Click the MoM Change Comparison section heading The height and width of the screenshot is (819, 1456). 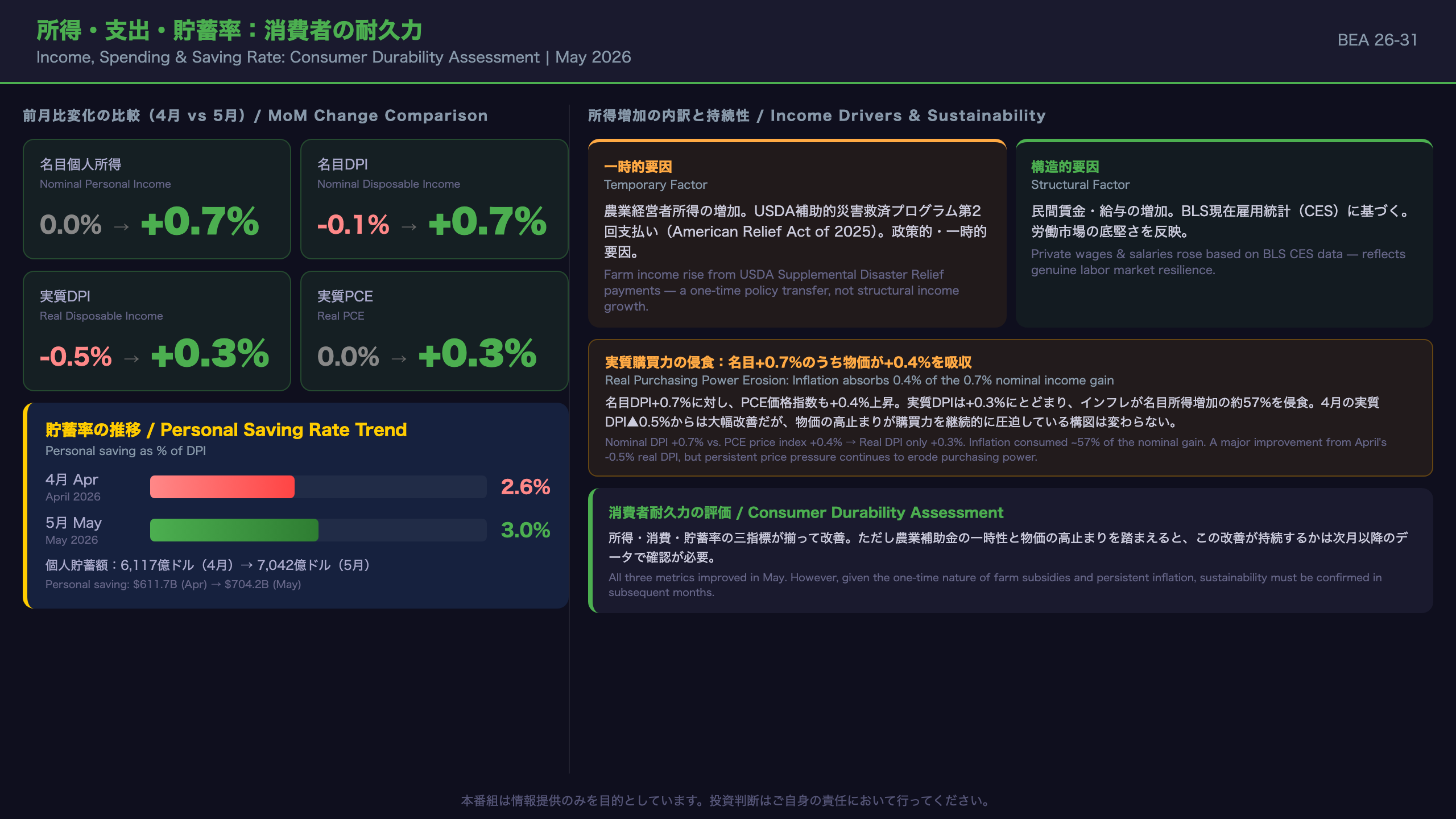click(x=255, y=115)
